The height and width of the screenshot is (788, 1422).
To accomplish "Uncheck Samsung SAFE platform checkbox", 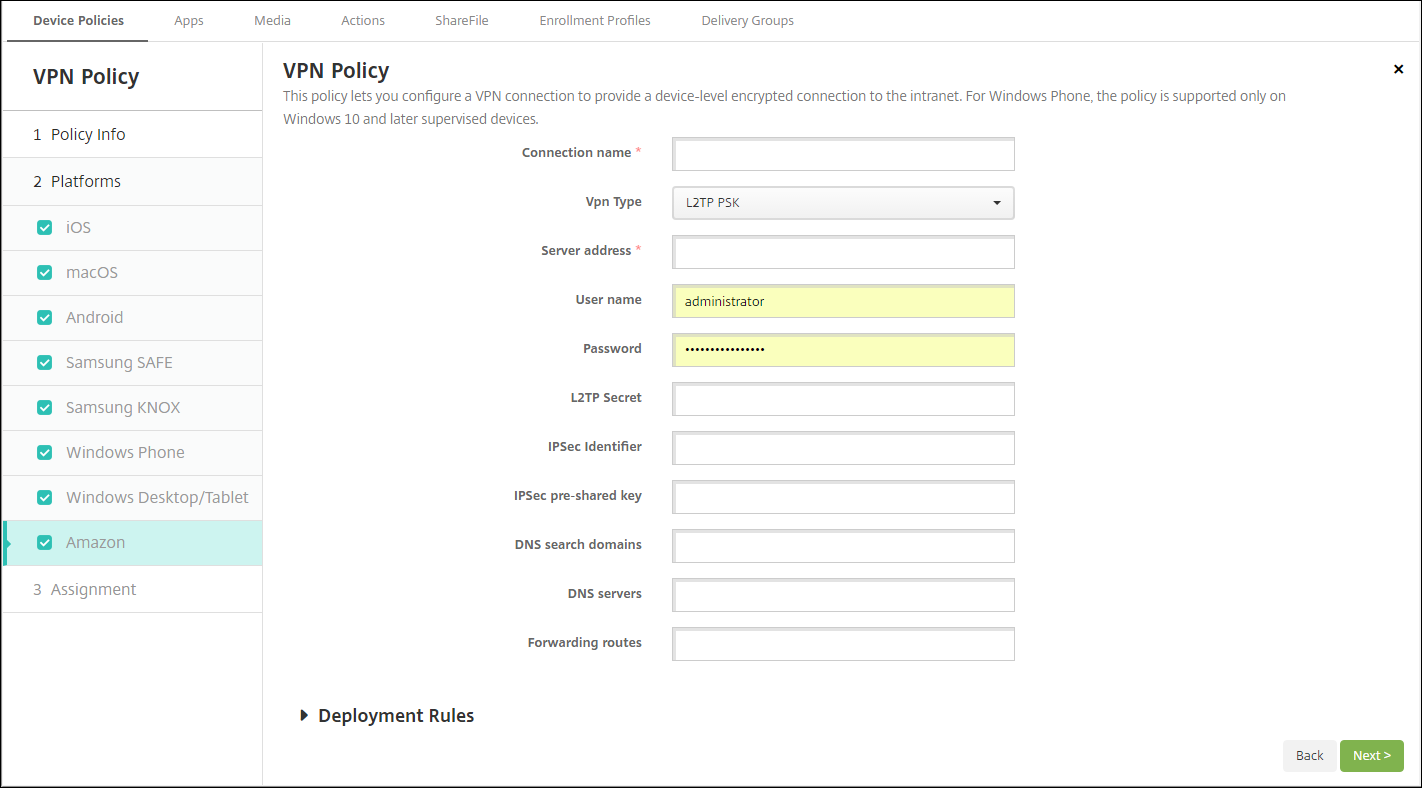I will pyautogui.click(x=44, y=363).
